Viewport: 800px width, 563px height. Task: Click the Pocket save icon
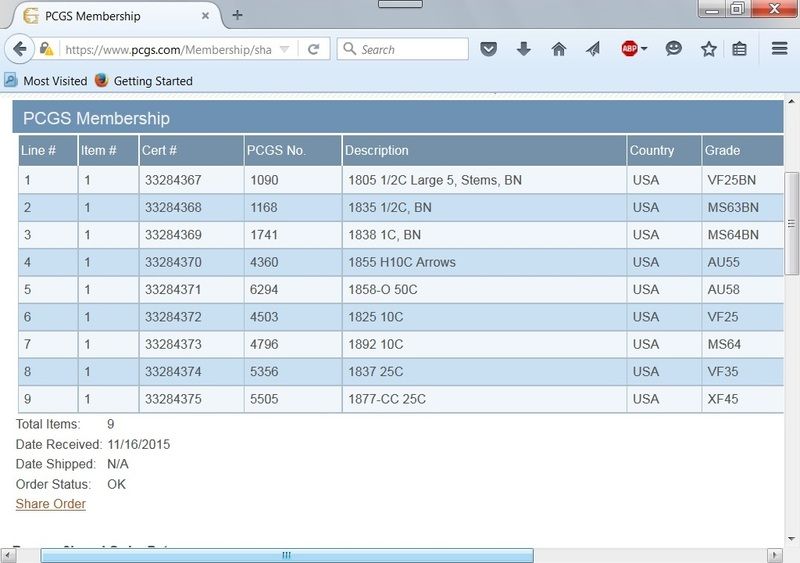[x=488, y=49]
